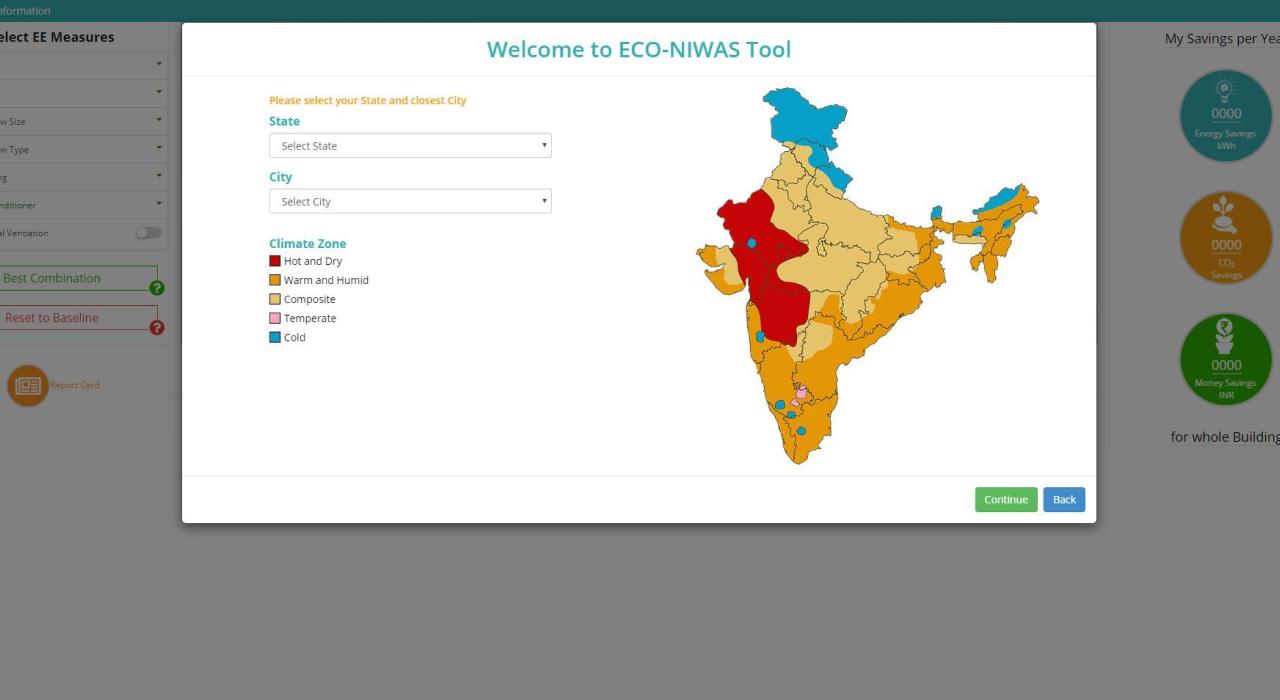This screenshot has height=700, width=1280.
Task: Click the rupee plant icon in Money Savings
Action: click(x=1226, y=338)
